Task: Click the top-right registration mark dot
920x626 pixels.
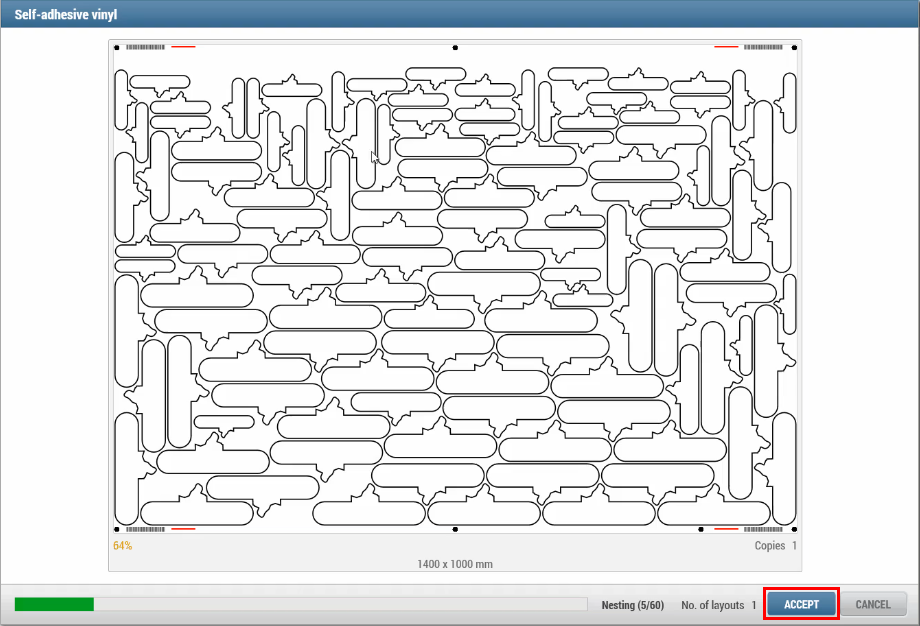Action: click(794, 47)
